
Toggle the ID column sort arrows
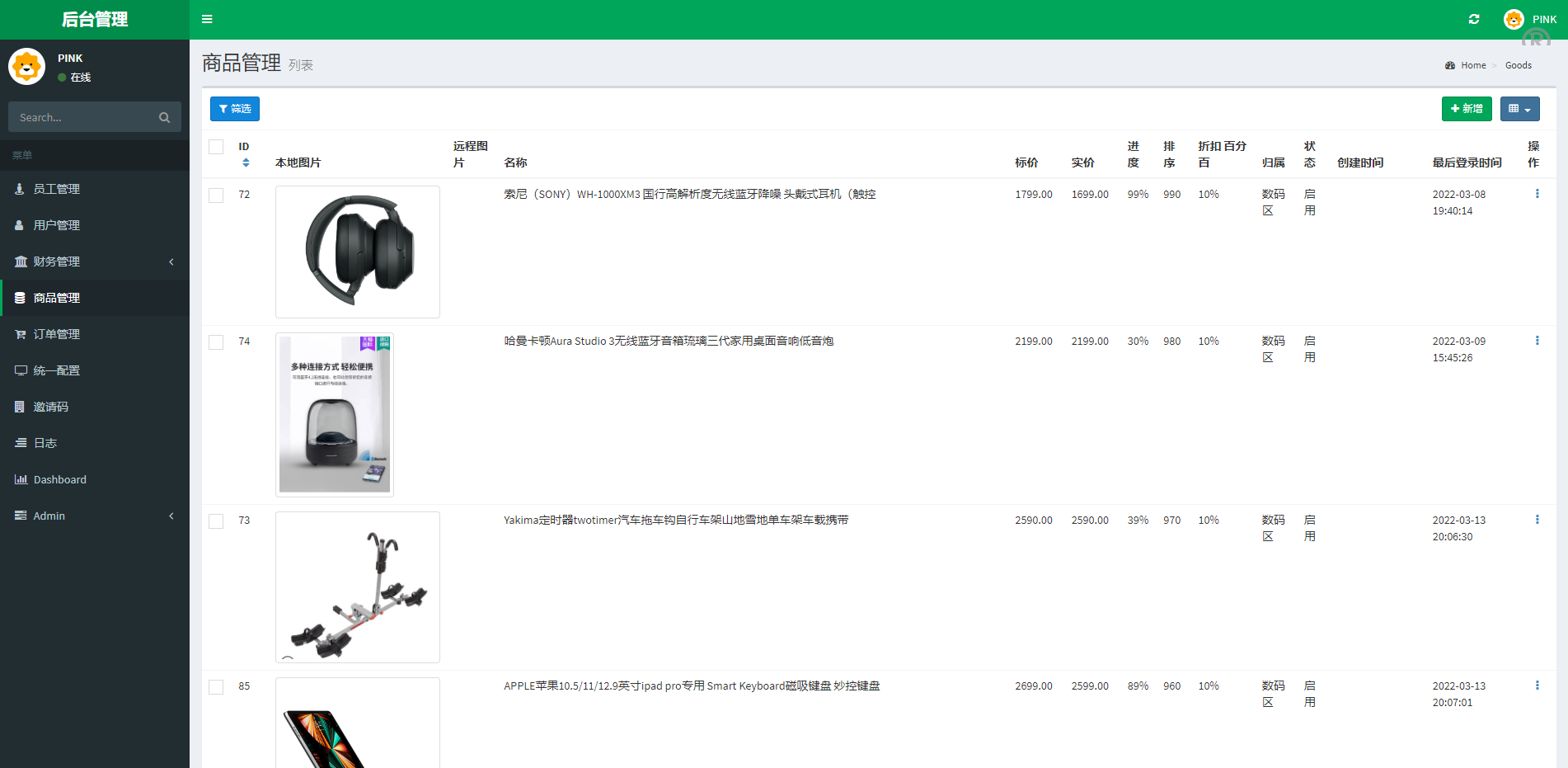245,163
